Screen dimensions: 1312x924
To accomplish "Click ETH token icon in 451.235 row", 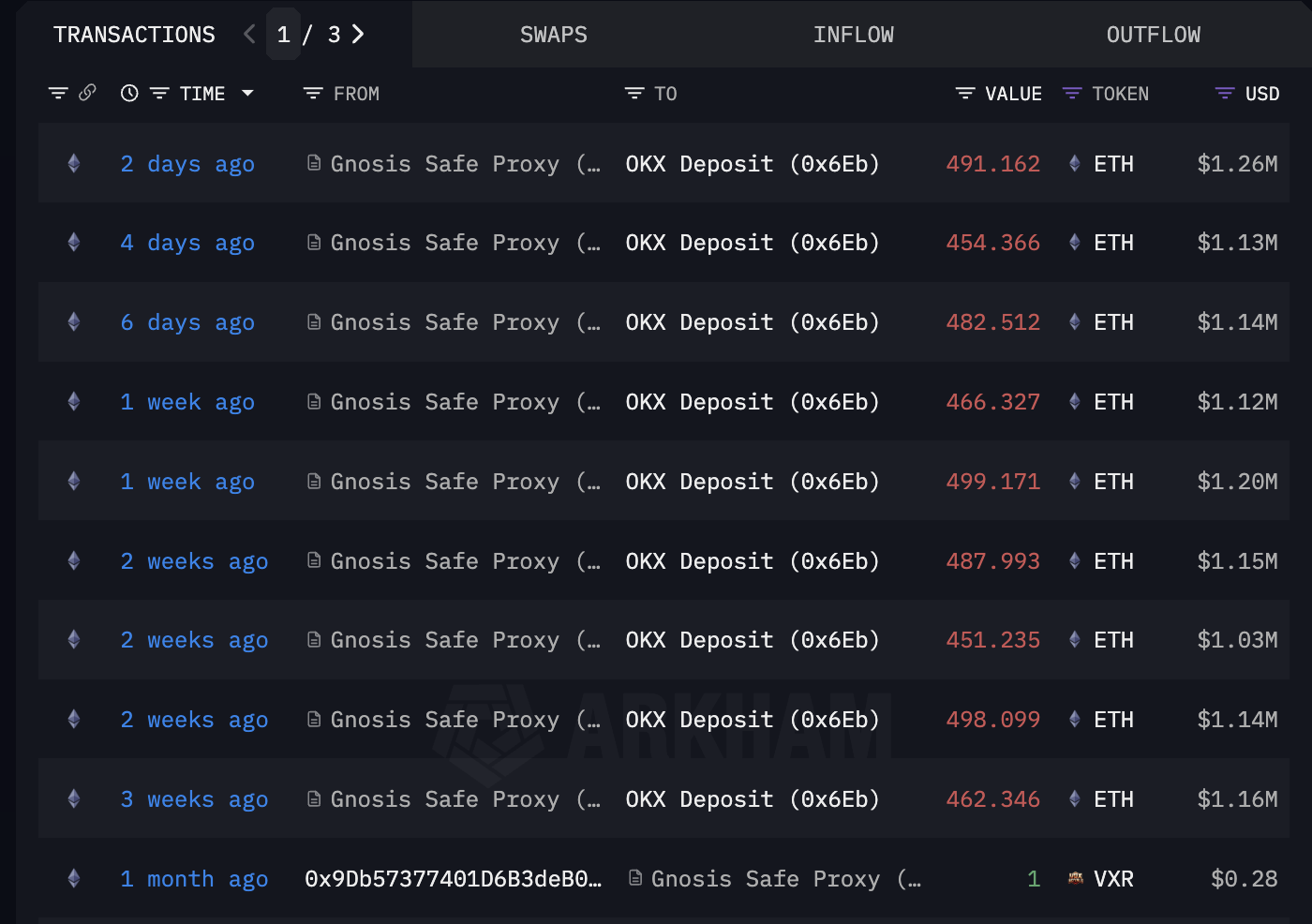I will 1075,640.
